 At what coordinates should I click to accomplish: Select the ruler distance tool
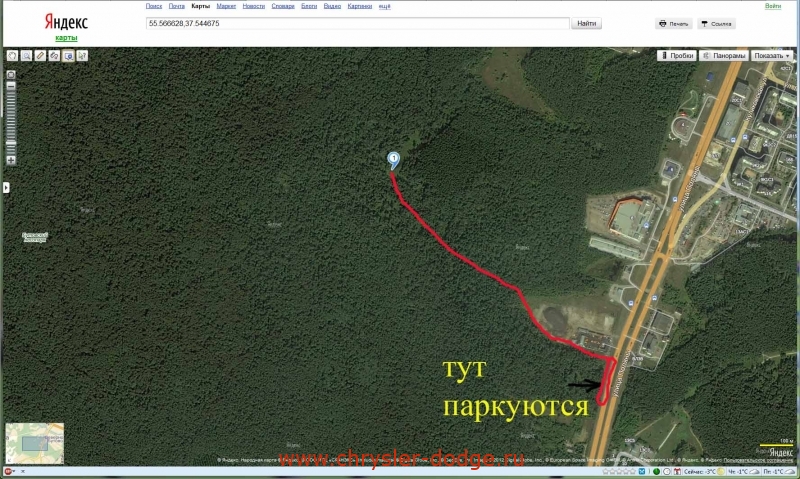(40, 56)
